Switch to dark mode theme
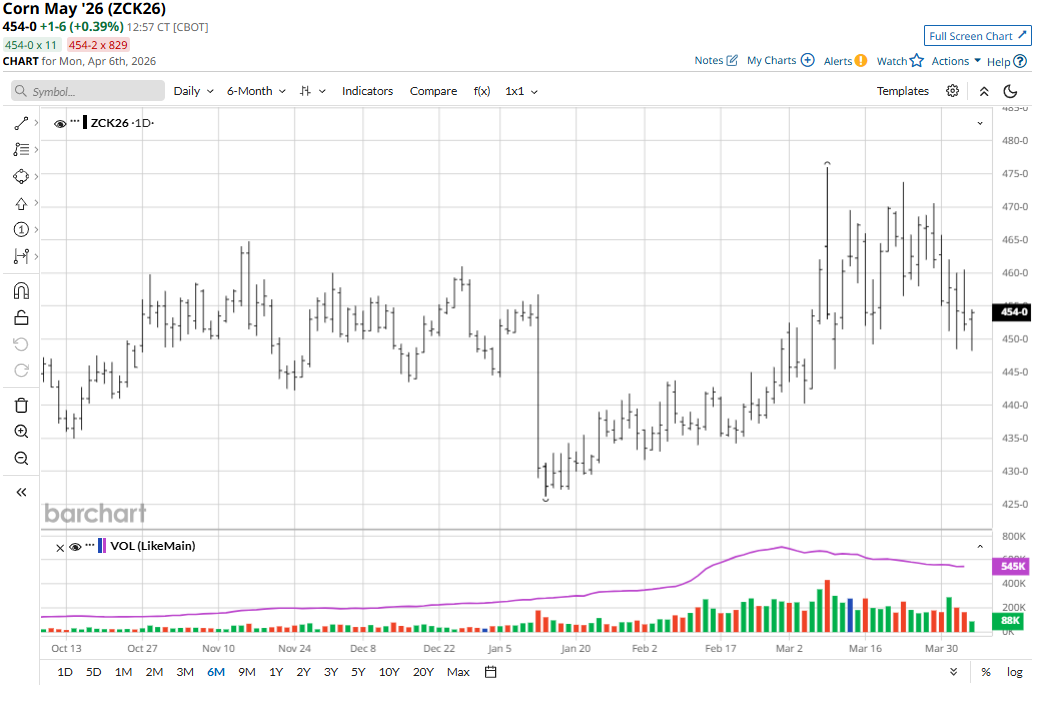 1010,91
